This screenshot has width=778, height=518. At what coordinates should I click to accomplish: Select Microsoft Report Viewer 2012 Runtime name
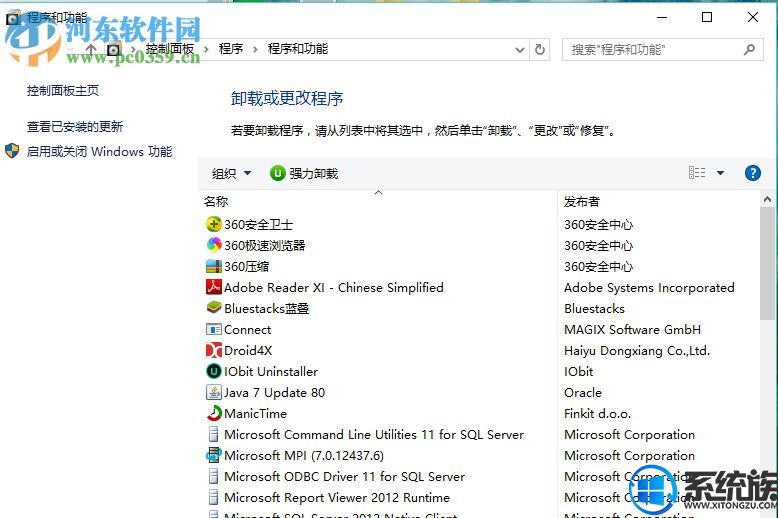click(337, 498)
